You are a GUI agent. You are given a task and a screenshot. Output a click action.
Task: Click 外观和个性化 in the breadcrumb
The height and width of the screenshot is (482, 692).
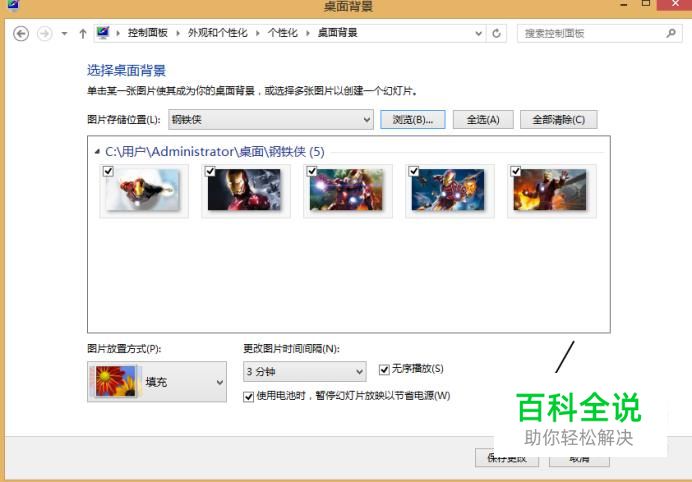pos(218,33)
